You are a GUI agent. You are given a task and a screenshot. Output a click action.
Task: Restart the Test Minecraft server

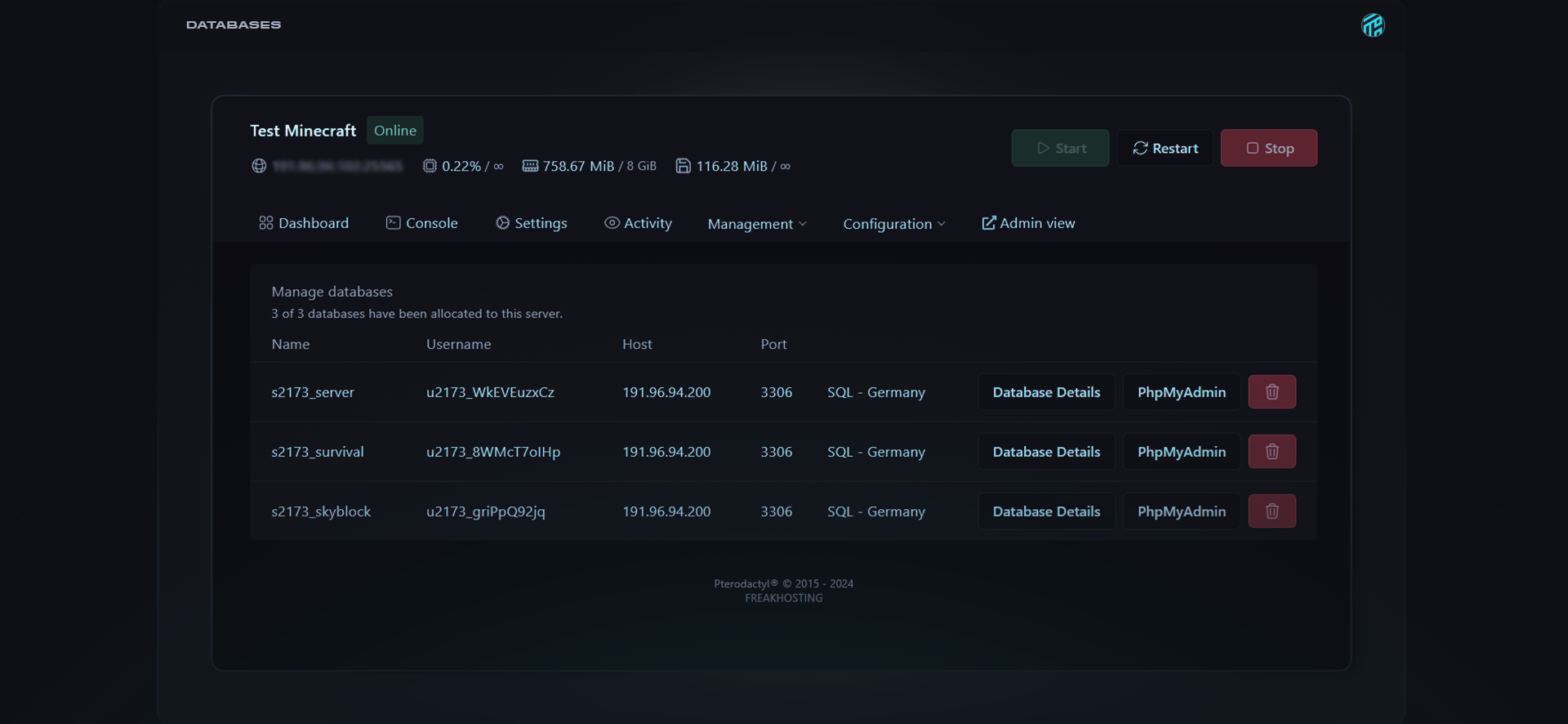pos(1165,148)
